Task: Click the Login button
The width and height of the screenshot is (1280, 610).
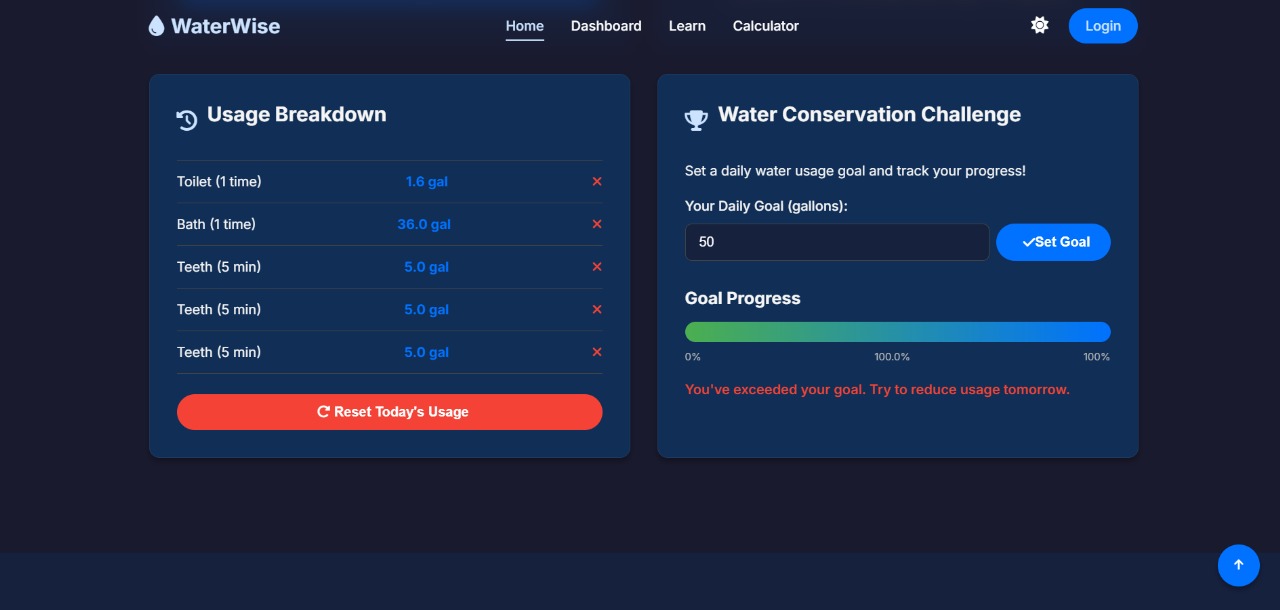Action: tap(1103, 26)
